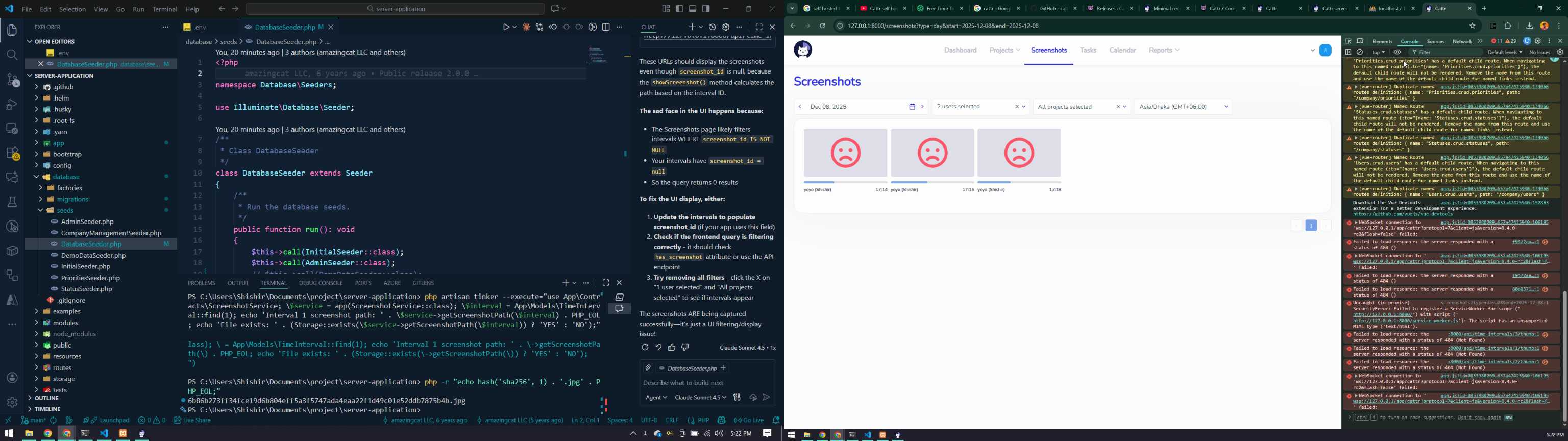This screenshot has width=1568, height=441.
Task: Toggle live expression eye in DevTools console
Action: (1398, 53)
